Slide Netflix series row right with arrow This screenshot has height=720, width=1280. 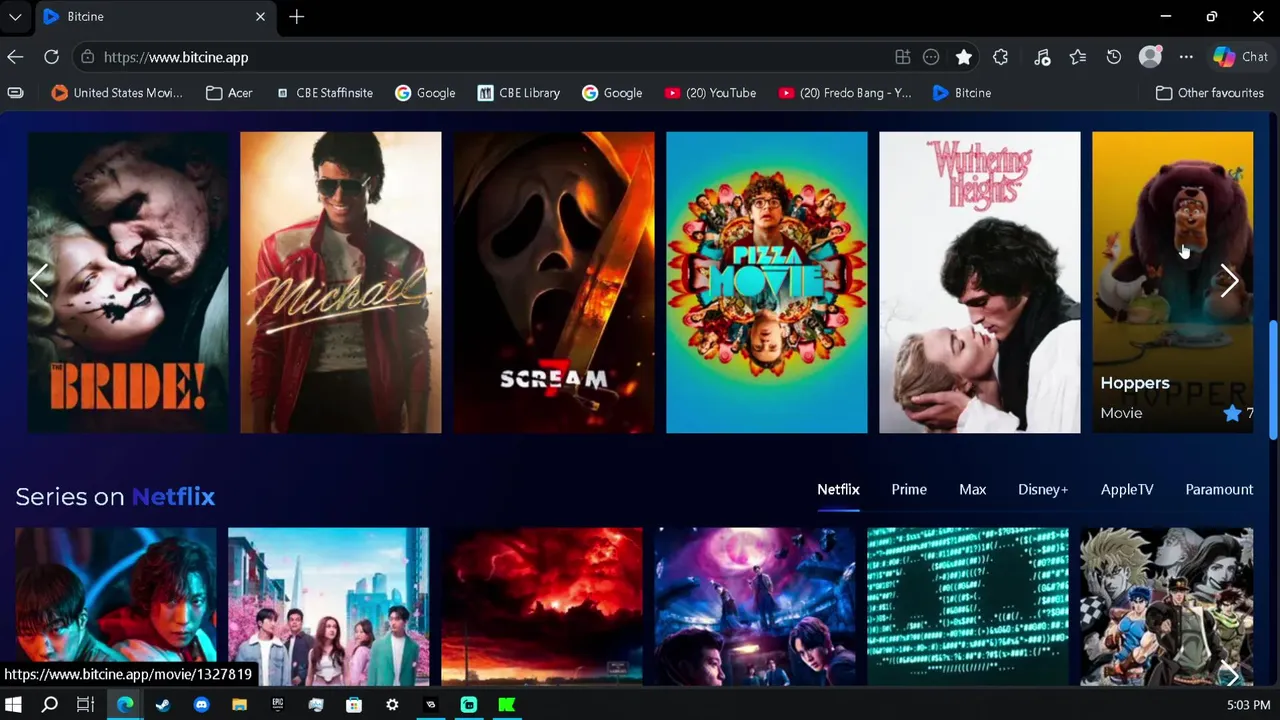1231,676
